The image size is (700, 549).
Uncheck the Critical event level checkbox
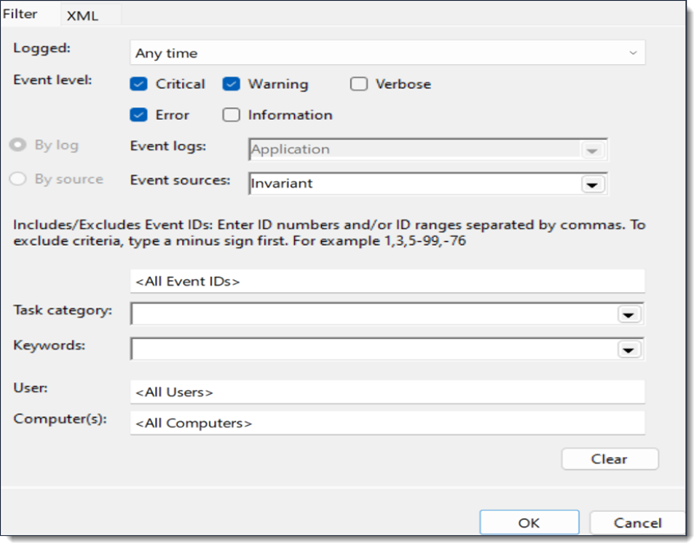pos(140,85)
